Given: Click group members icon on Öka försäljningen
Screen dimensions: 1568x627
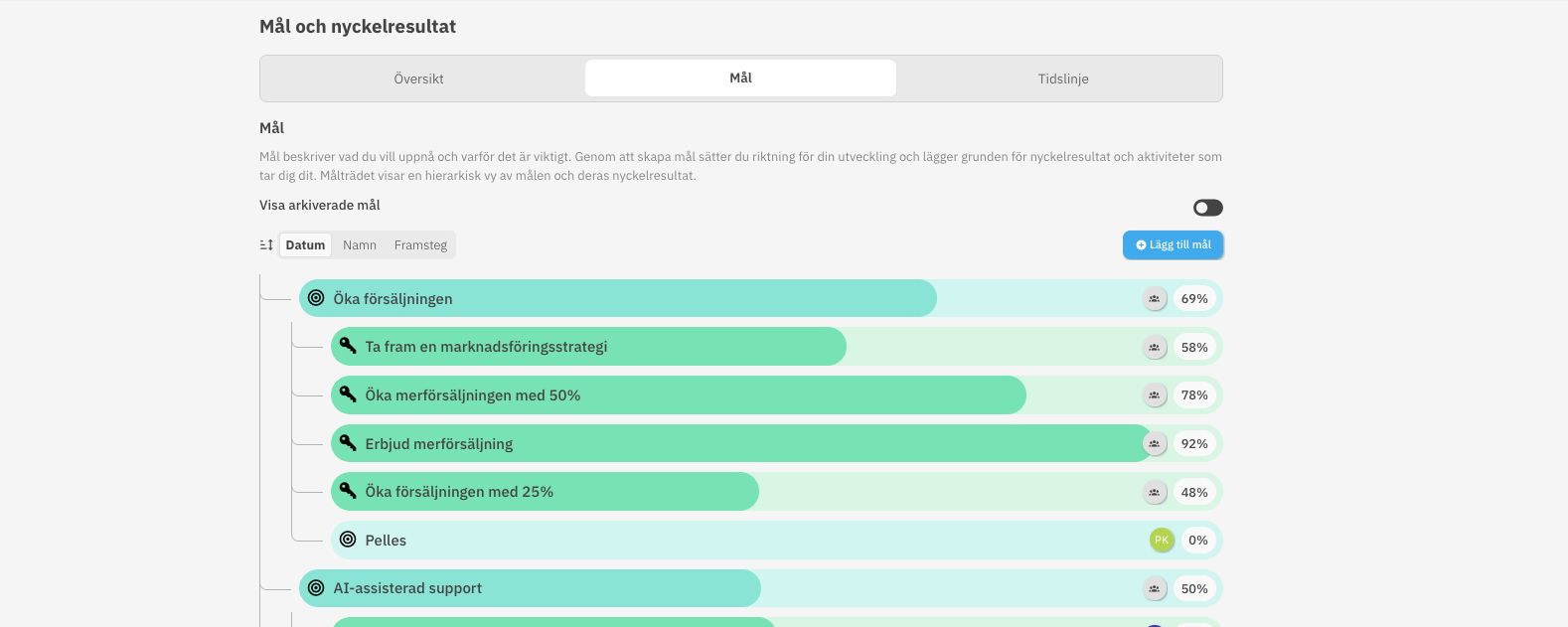Looking at the screenshot, I should (x=1154, y=298).
